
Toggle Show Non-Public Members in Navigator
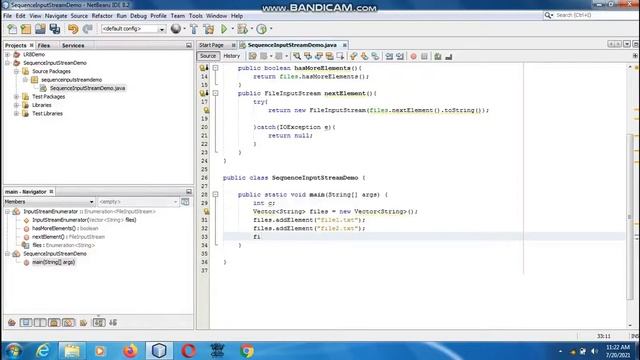54,322
